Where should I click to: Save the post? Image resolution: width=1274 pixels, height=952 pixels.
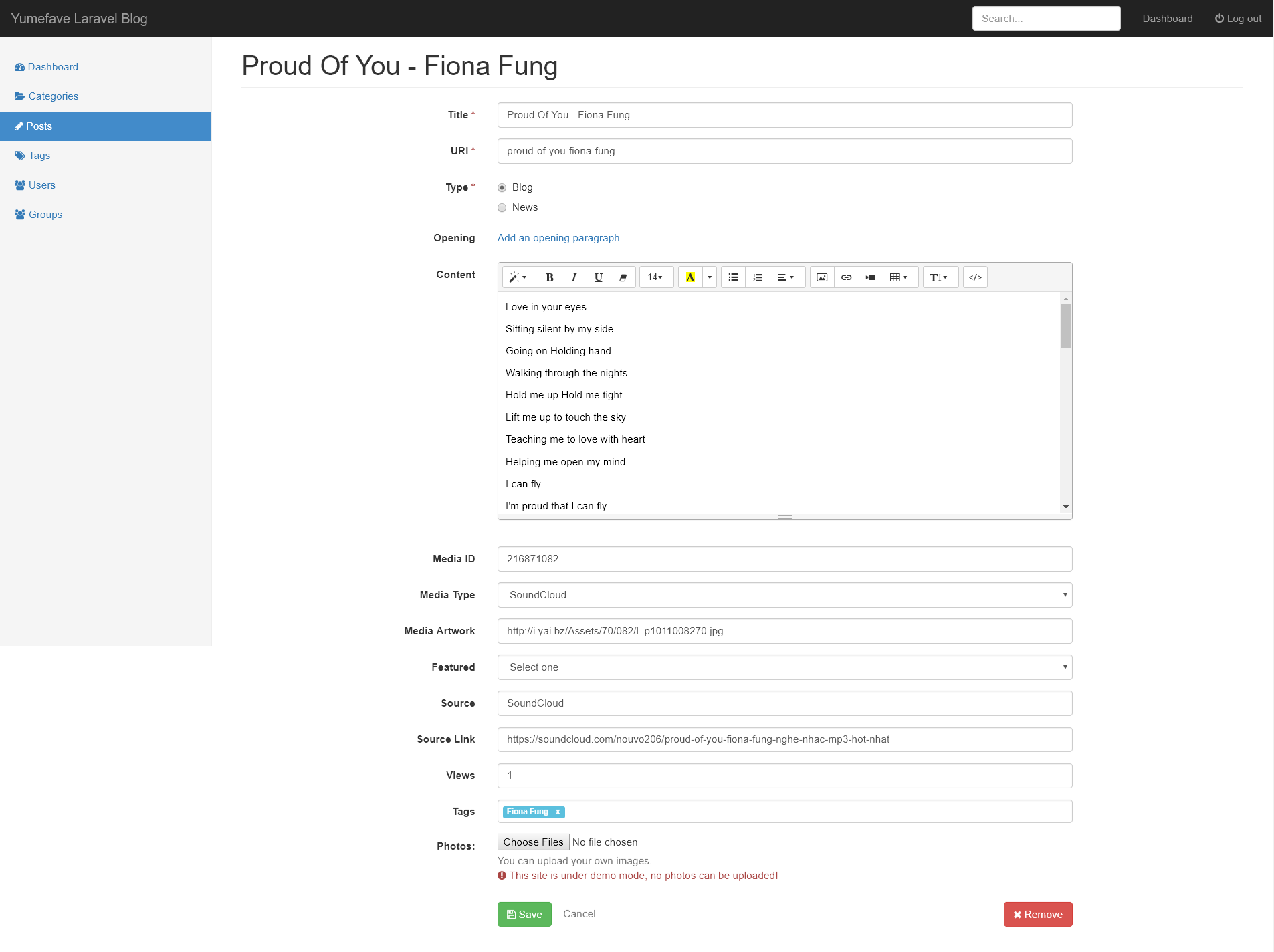[x=524, y=914]
